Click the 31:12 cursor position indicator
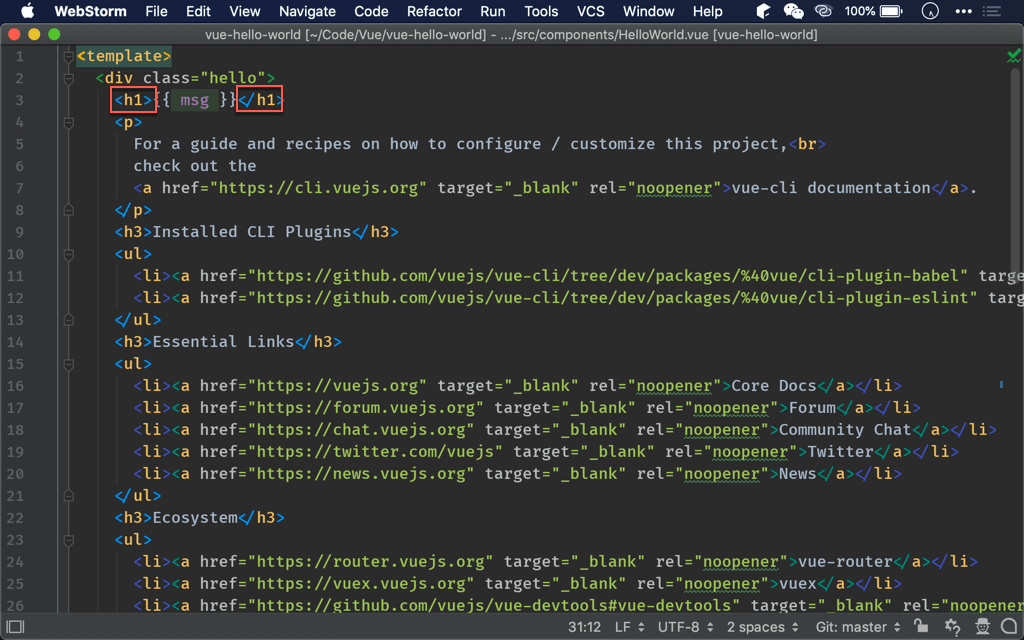The height and width of the screenshot is (640, 1024). 584,627
